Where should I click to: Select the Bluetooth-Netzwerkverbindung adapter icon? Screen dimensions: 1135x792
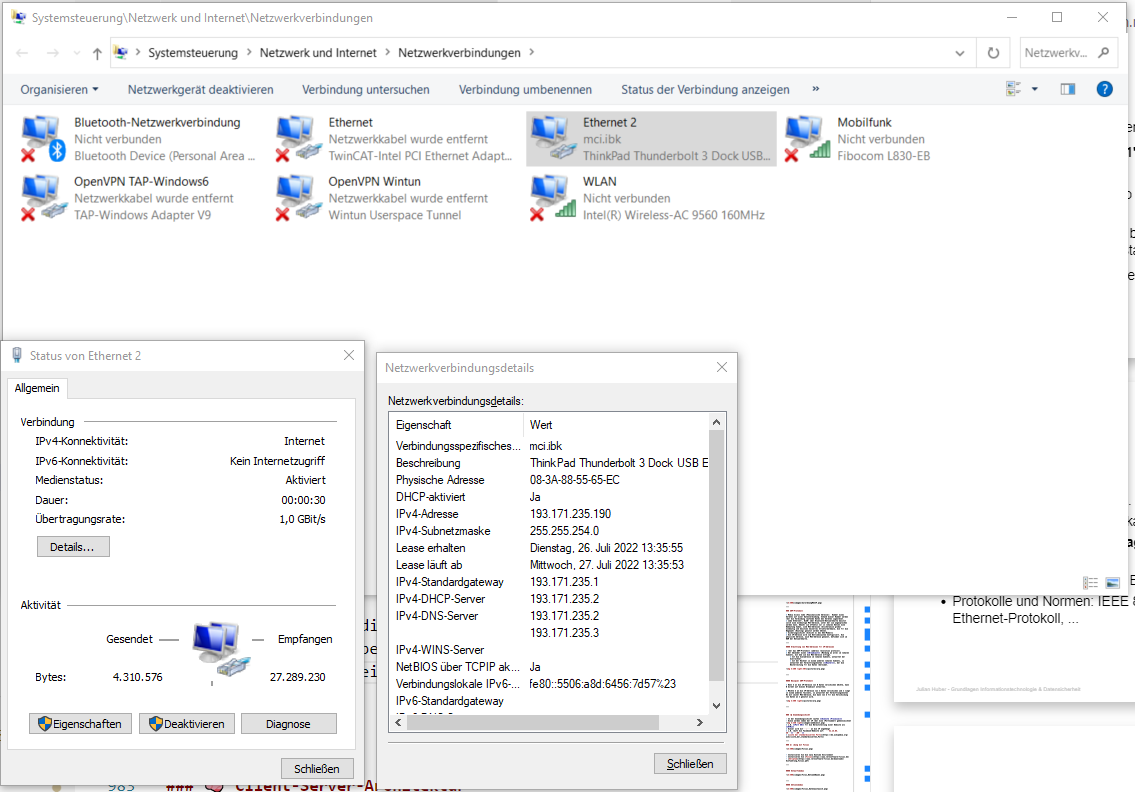[x=42, y=138]
